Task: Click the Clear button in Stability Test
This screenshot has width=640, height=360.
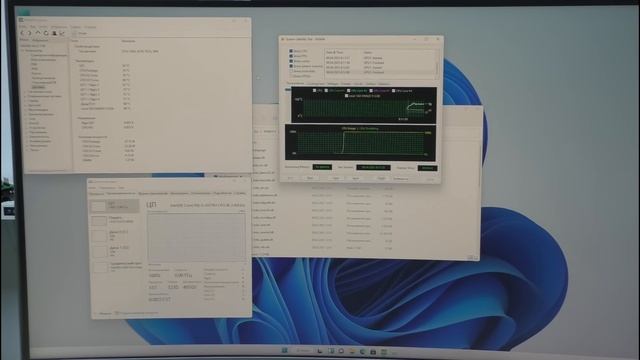Action: pos(336,178)
